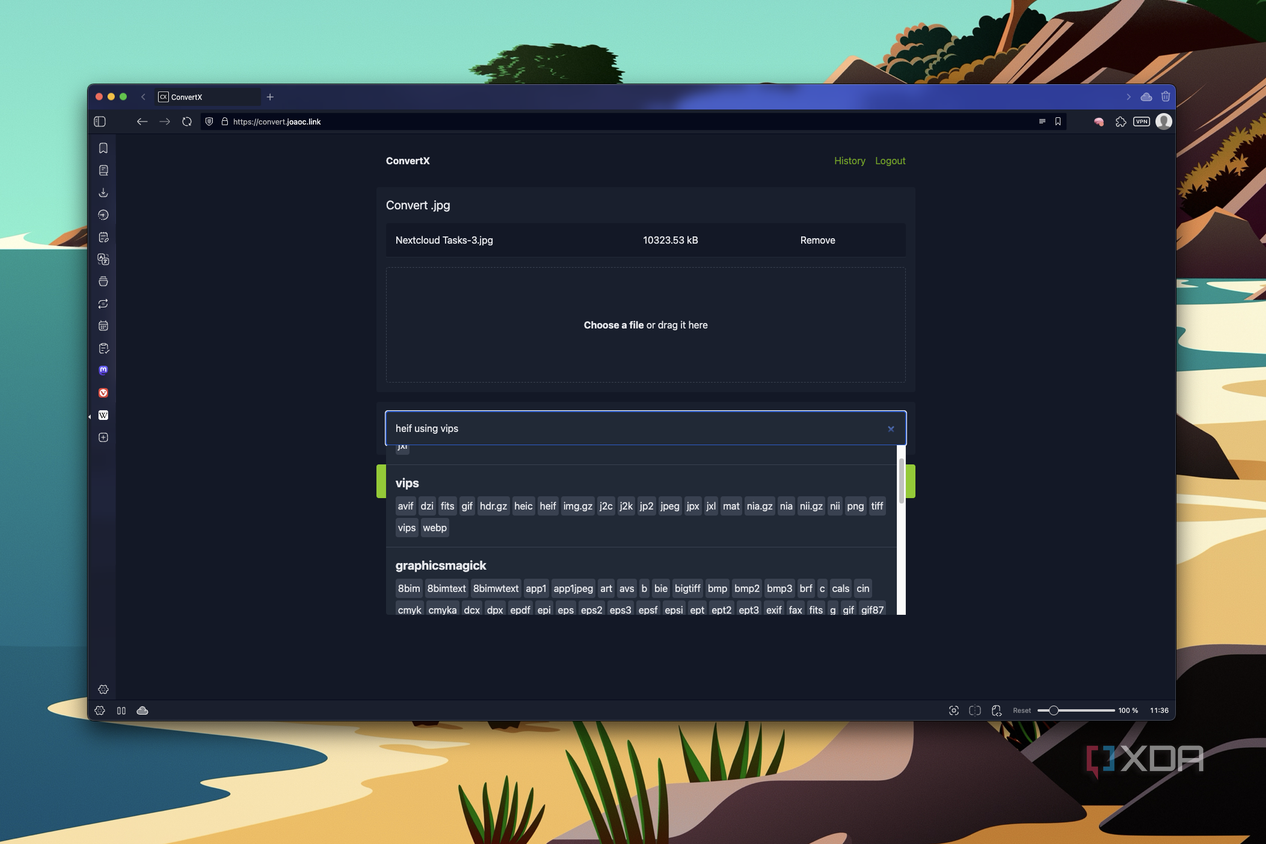Click Choose a file upload area
Screen dimensions: 1266x844
pyautogui.click(x=646, y=325)
